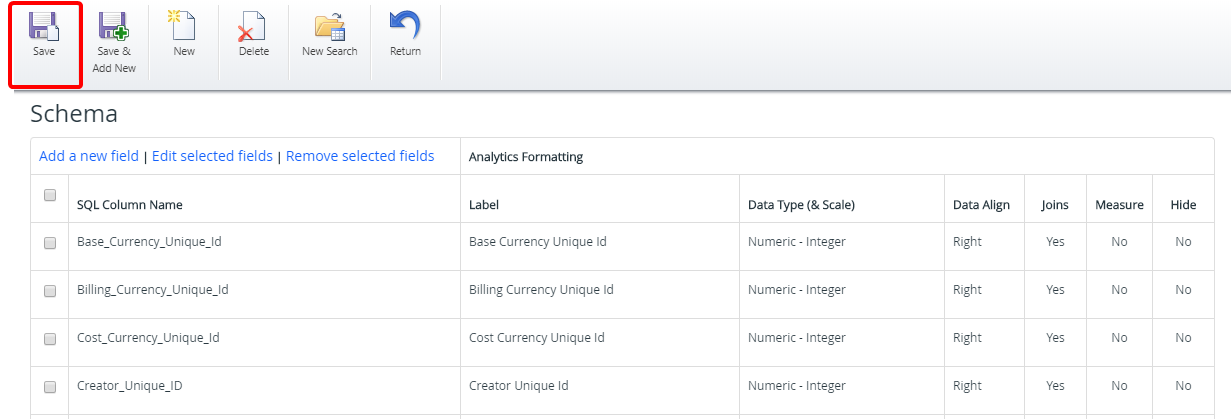Open New Search folder icon
1231x419 pixels.
(x=329, y=26)
